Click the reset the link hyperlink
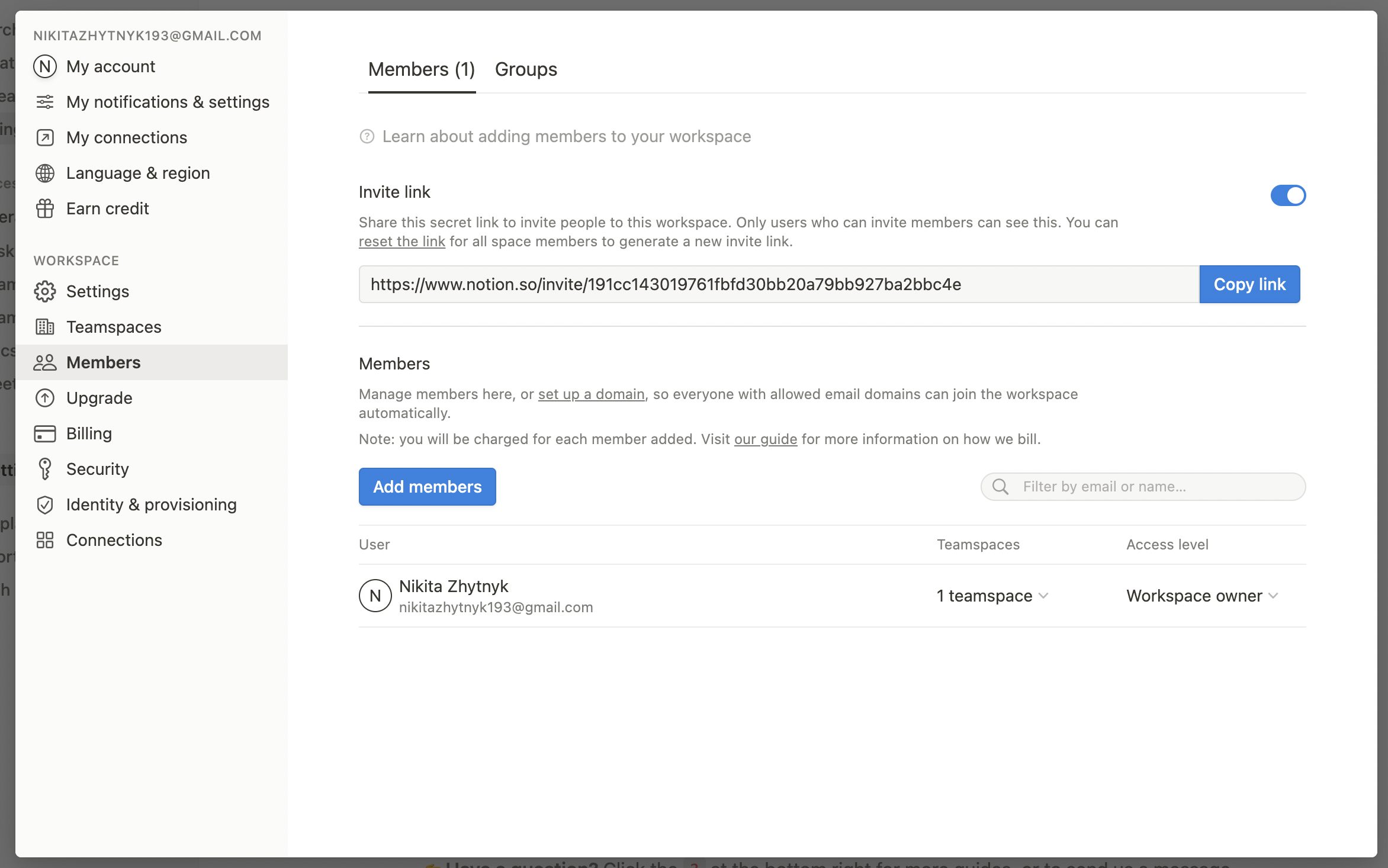The height and width of the screenshot is (868, 1388). coord(401,242)
